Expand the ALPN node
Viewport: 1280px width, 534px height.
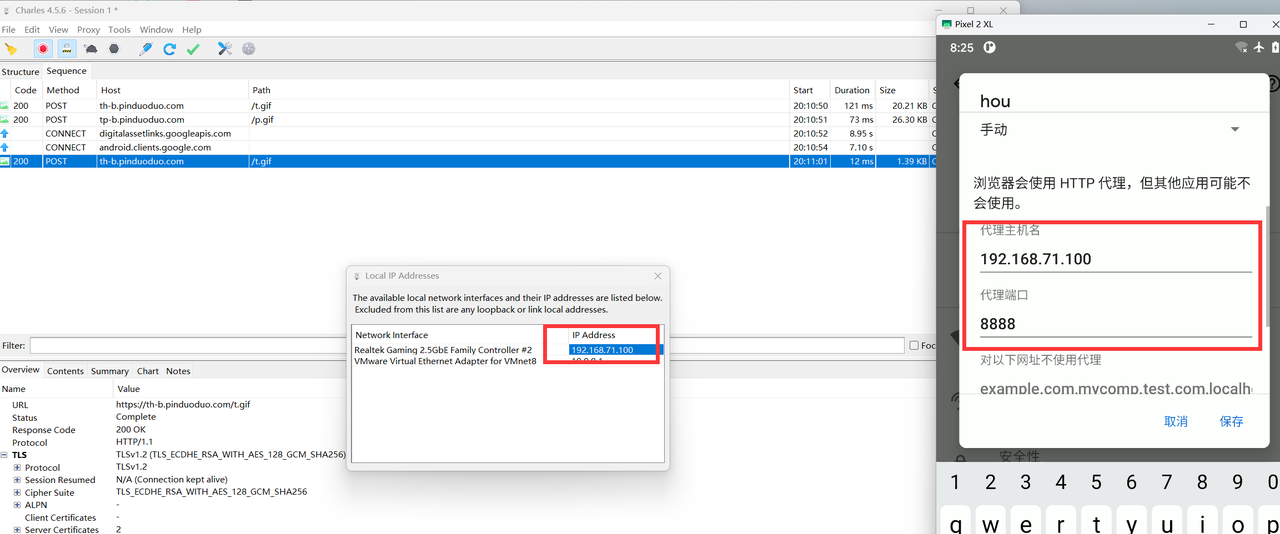pyautogui.click(x=17, y=505)
